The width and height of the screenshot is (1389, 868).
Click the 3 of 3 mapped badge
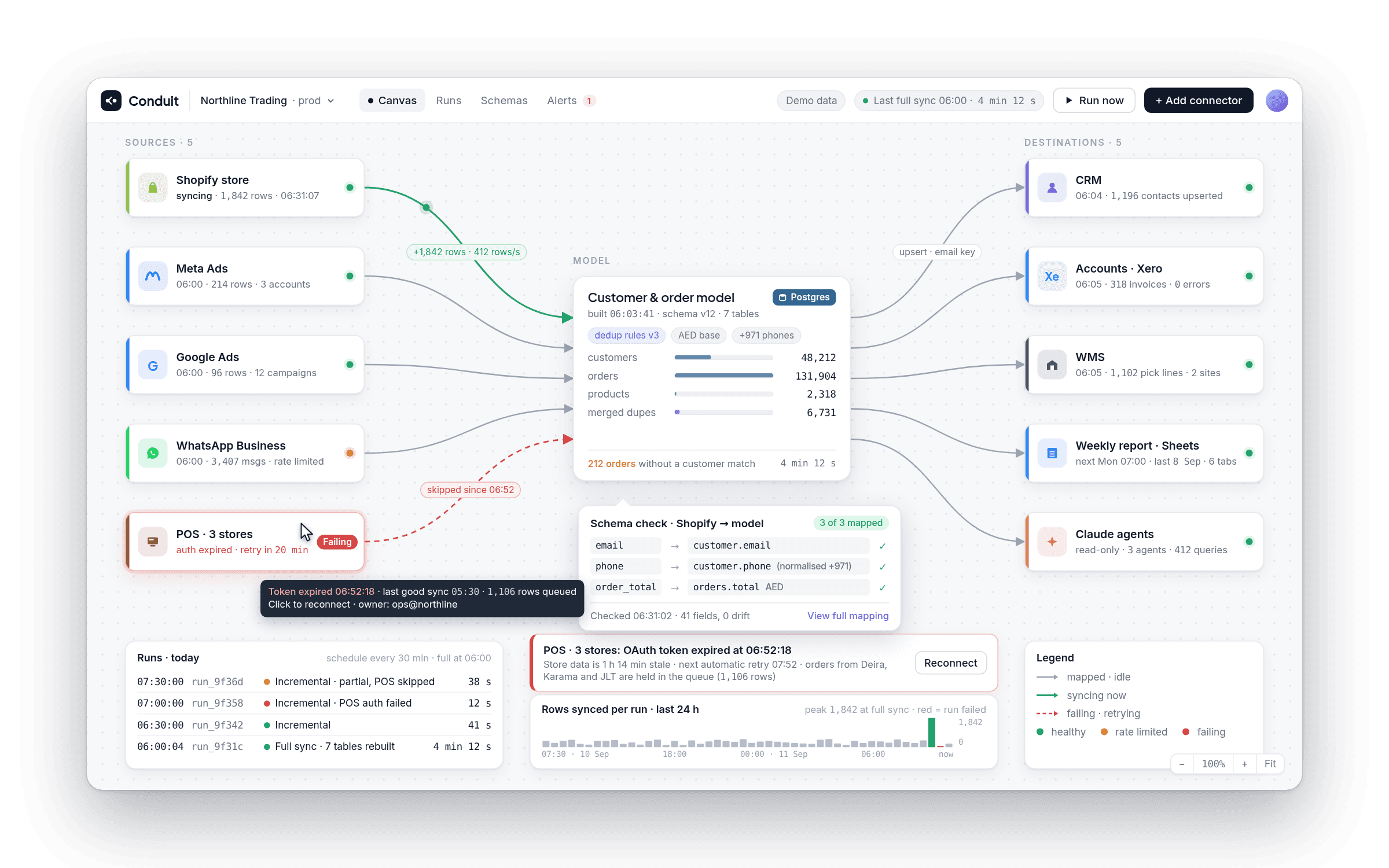pyautogui.click(x=851, y=523)
